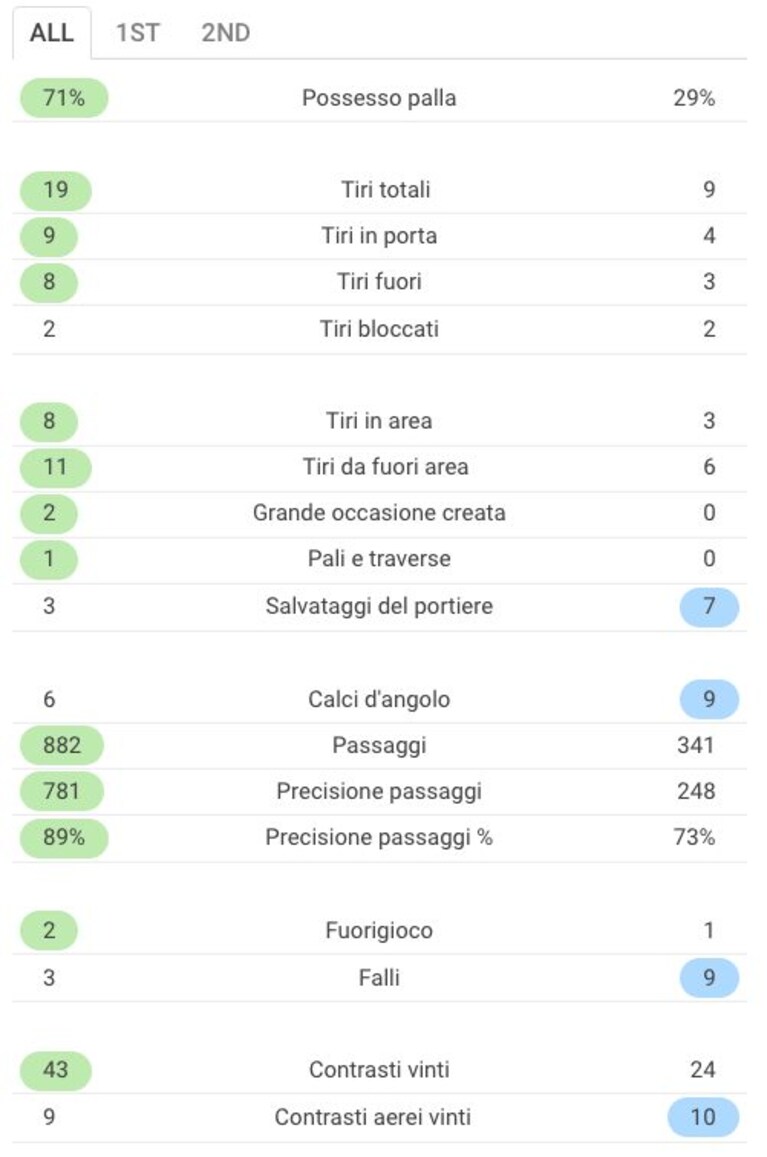
Task: Switch to the 2ND half tab
Action: (226, 32)
